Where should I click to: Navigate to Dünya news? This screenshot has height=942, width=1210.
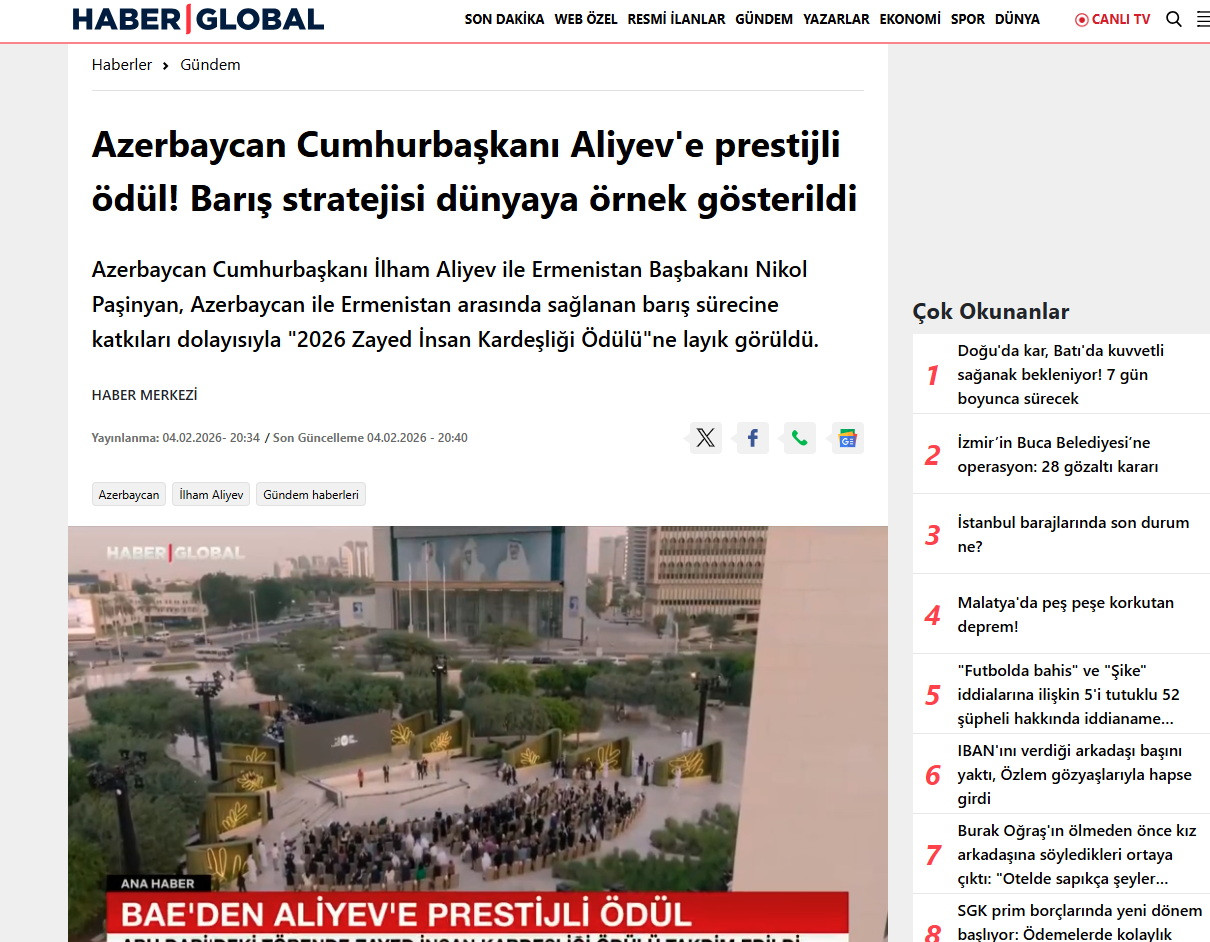(1017, 19)
